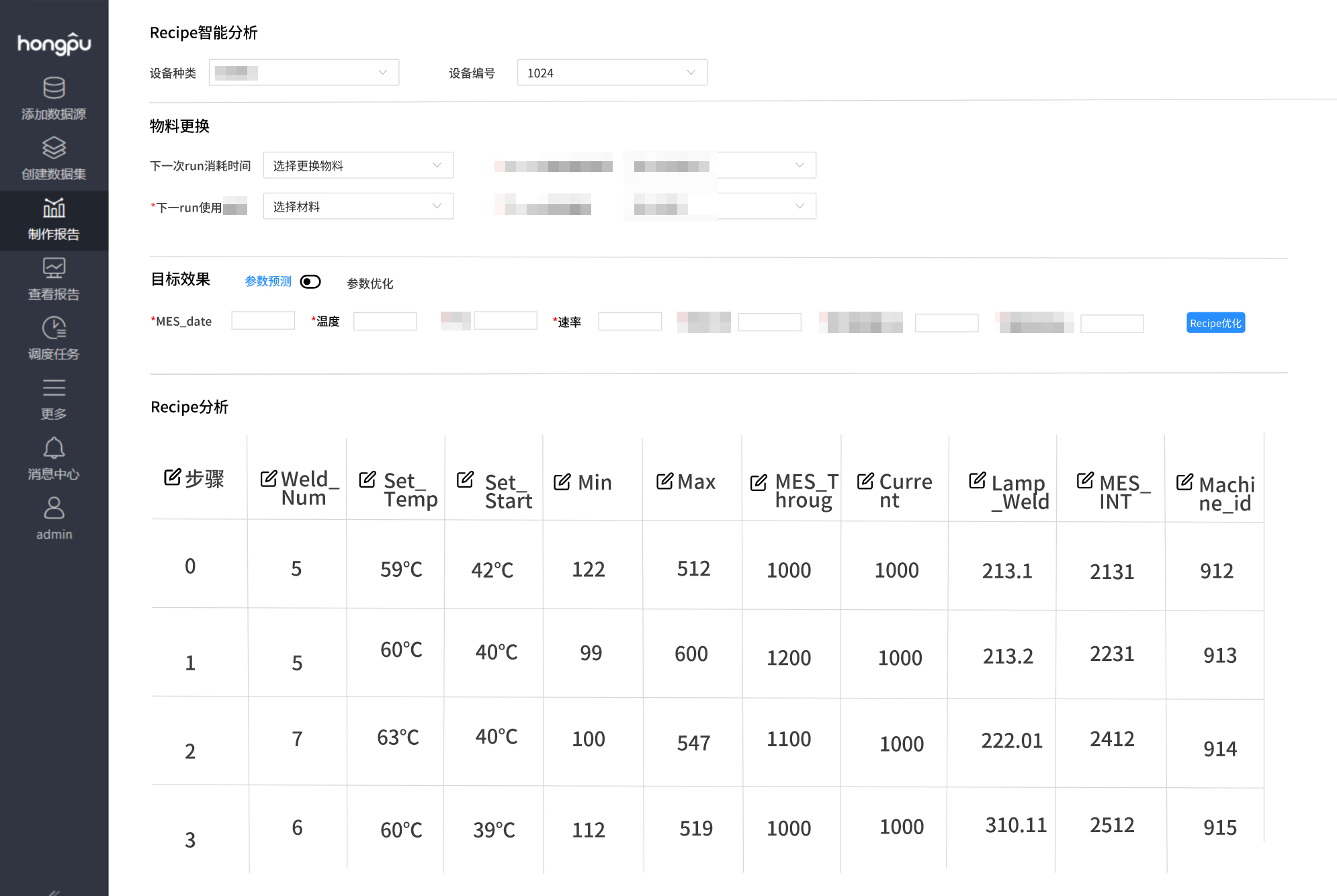Open the 消息中心 bell icon
Viewport: 1337px width, 896px height.
tap(54, 448)
